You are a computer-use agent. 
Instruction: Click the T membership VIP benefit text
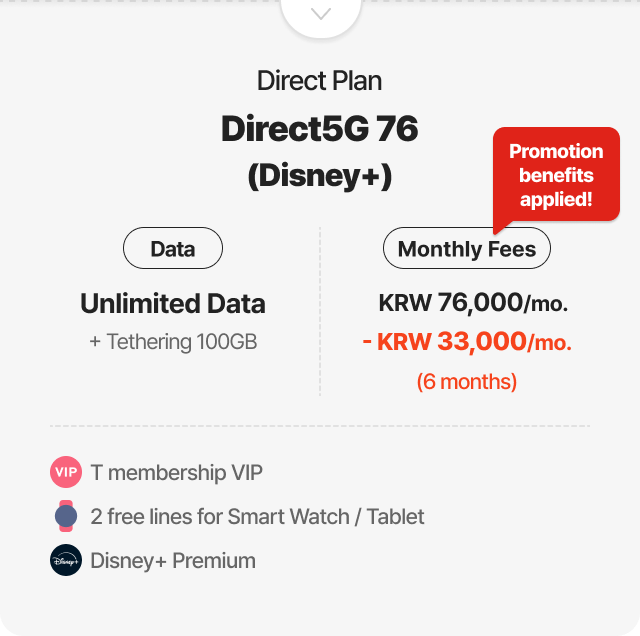coord(177,472)
